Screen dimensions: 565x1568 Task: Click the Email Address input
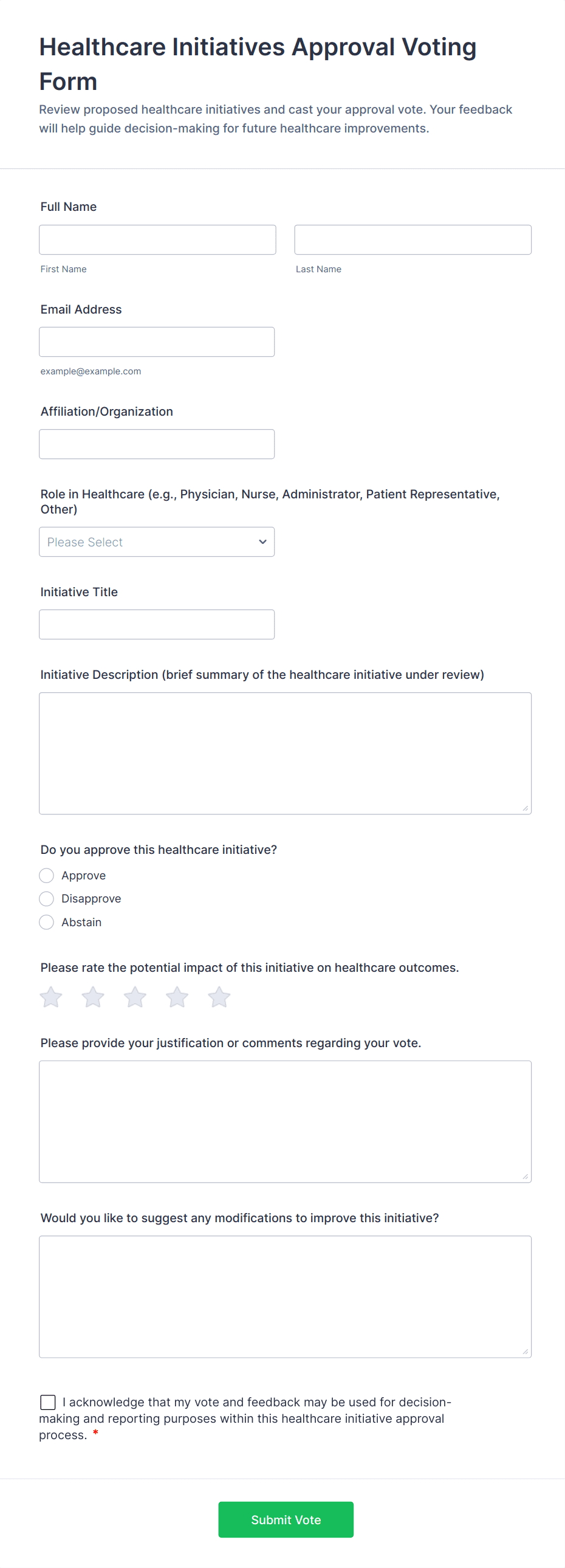(157, 342)
